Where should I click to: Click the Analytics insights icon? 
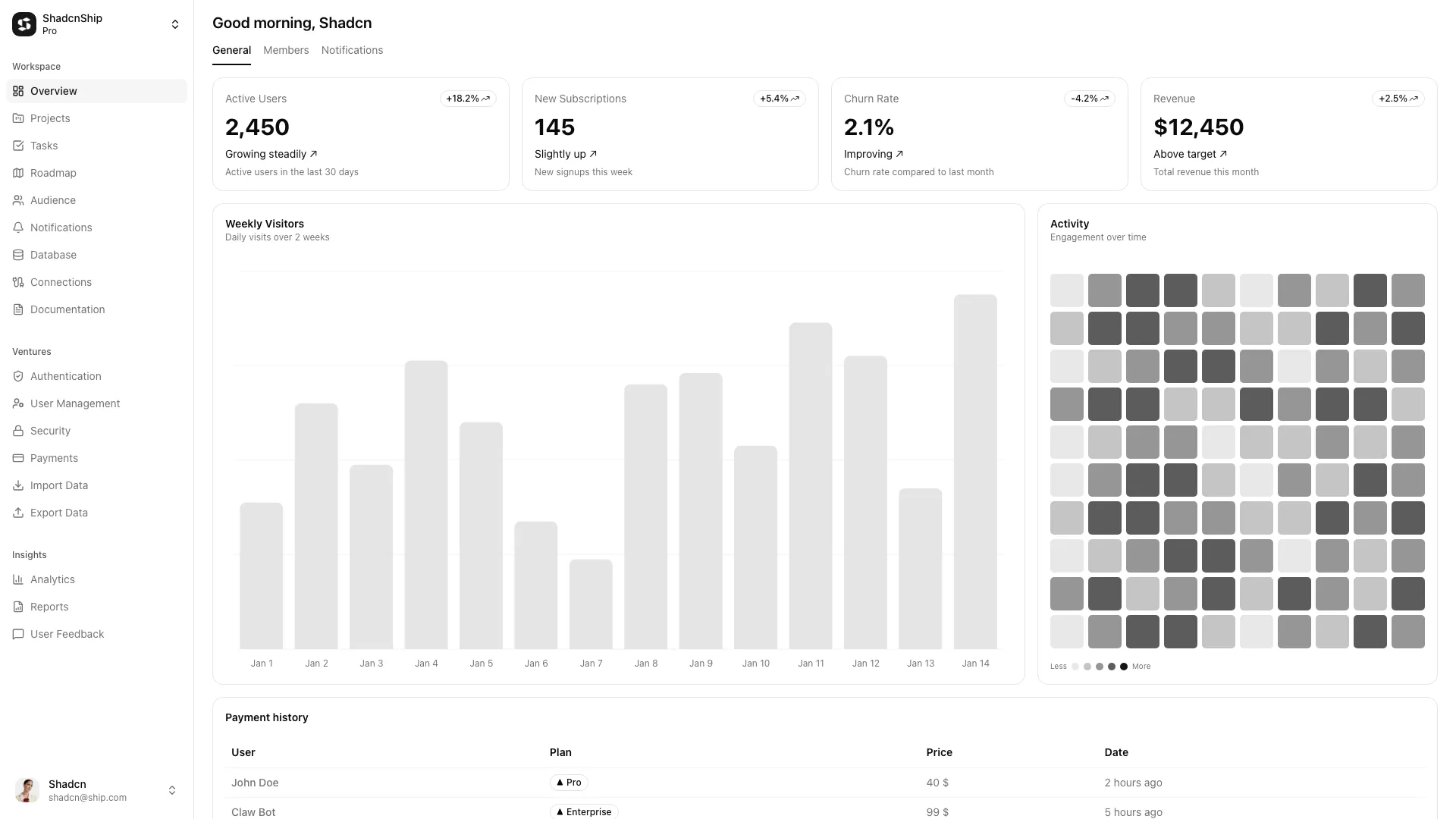coord(18,579)
